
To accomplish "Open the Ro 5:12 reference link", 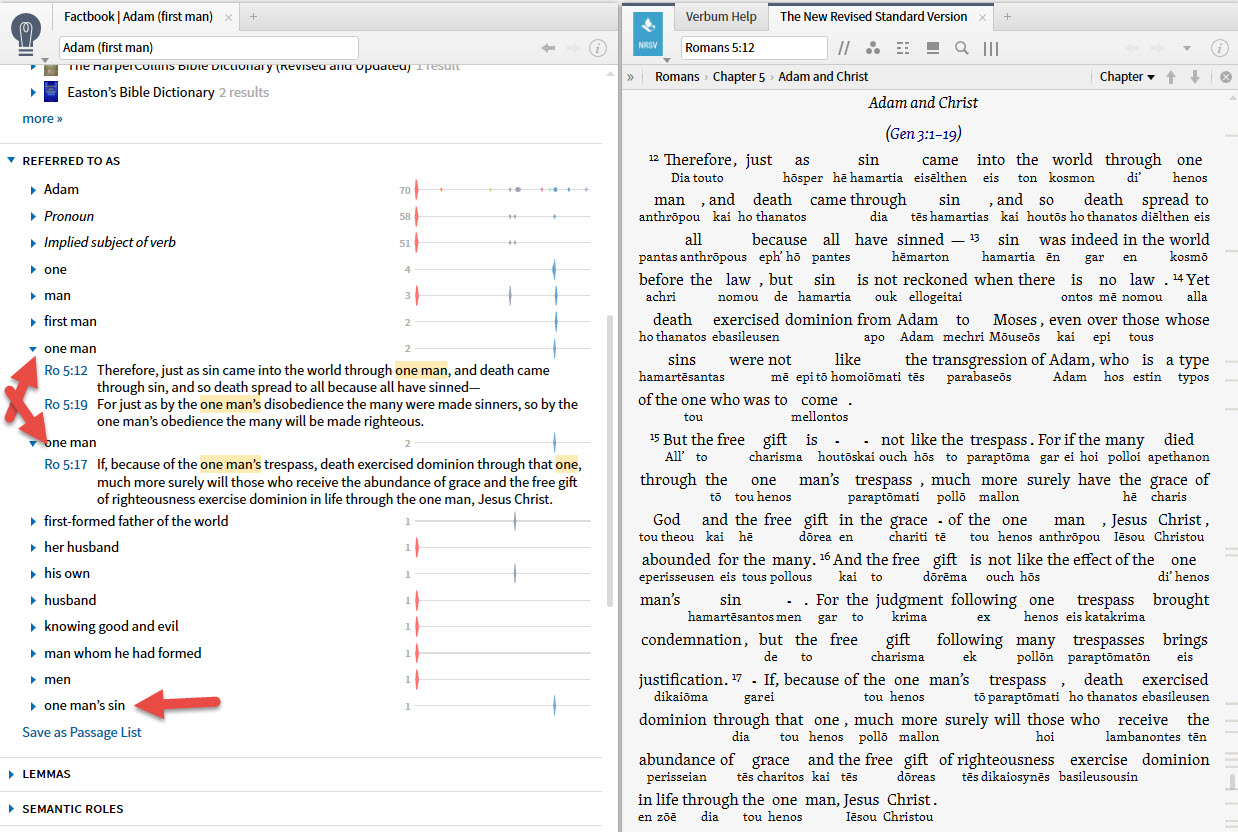I will [x=66, y=370].
